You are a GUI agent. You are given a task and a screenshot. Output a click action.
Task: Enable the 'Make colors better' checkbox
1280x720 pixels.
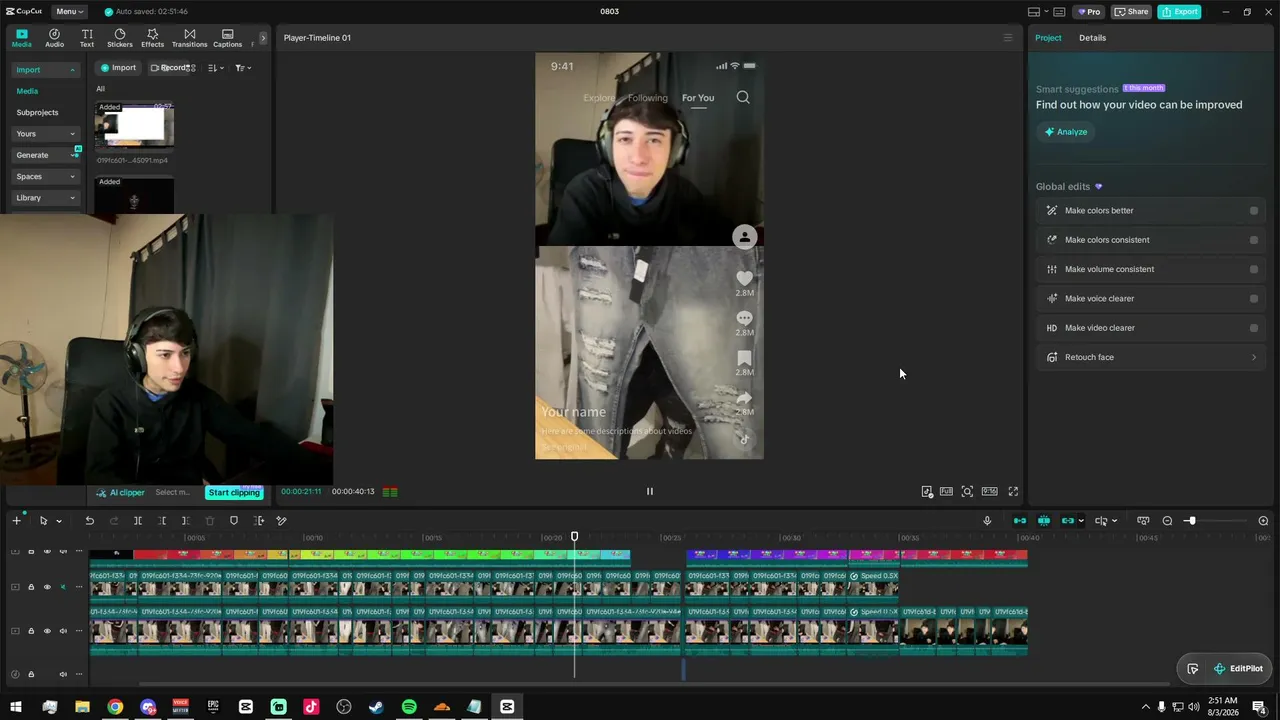(x=1254, y=211)
